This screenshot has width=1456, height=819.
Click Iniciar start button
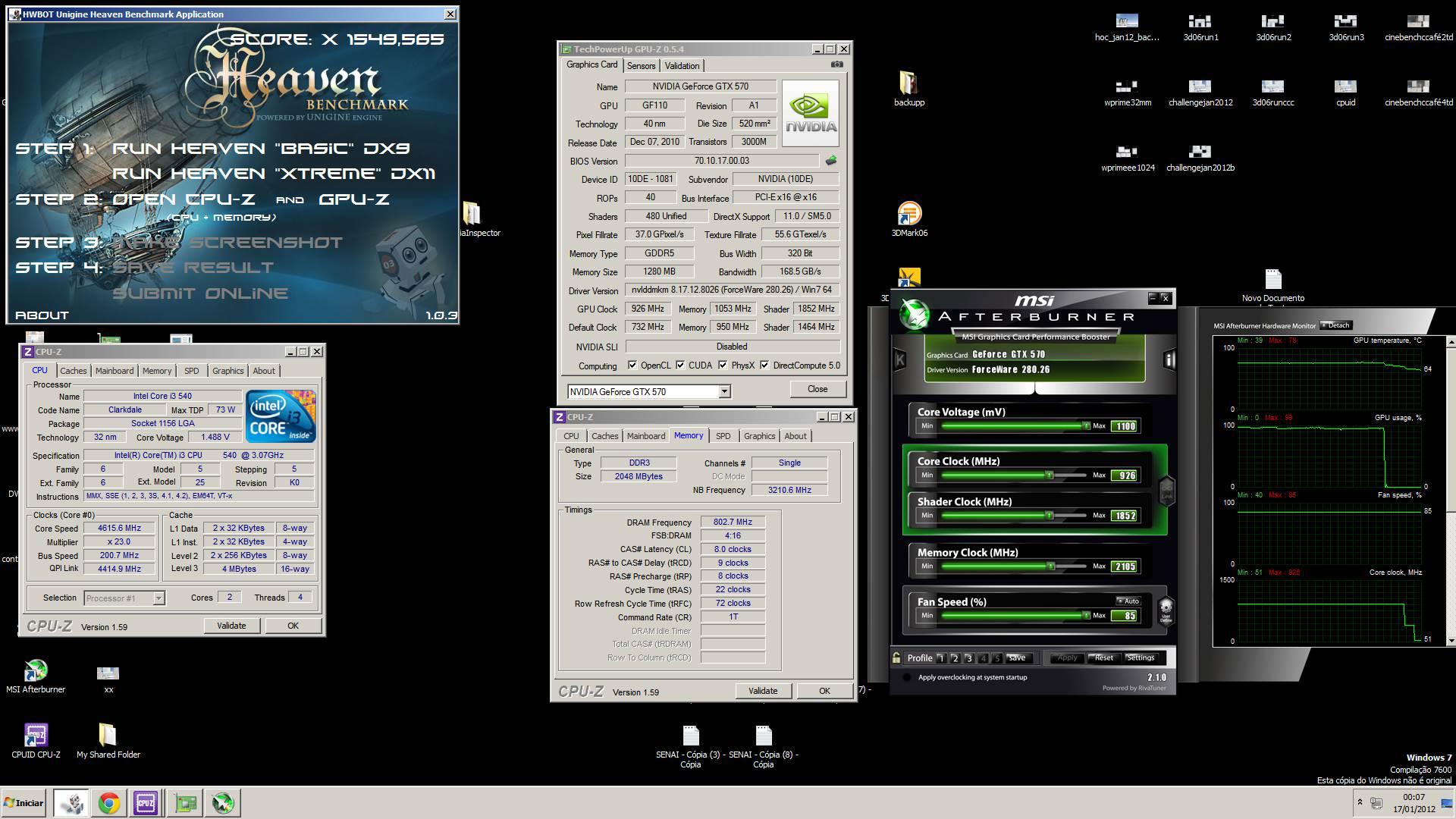(x=24, y=803)
